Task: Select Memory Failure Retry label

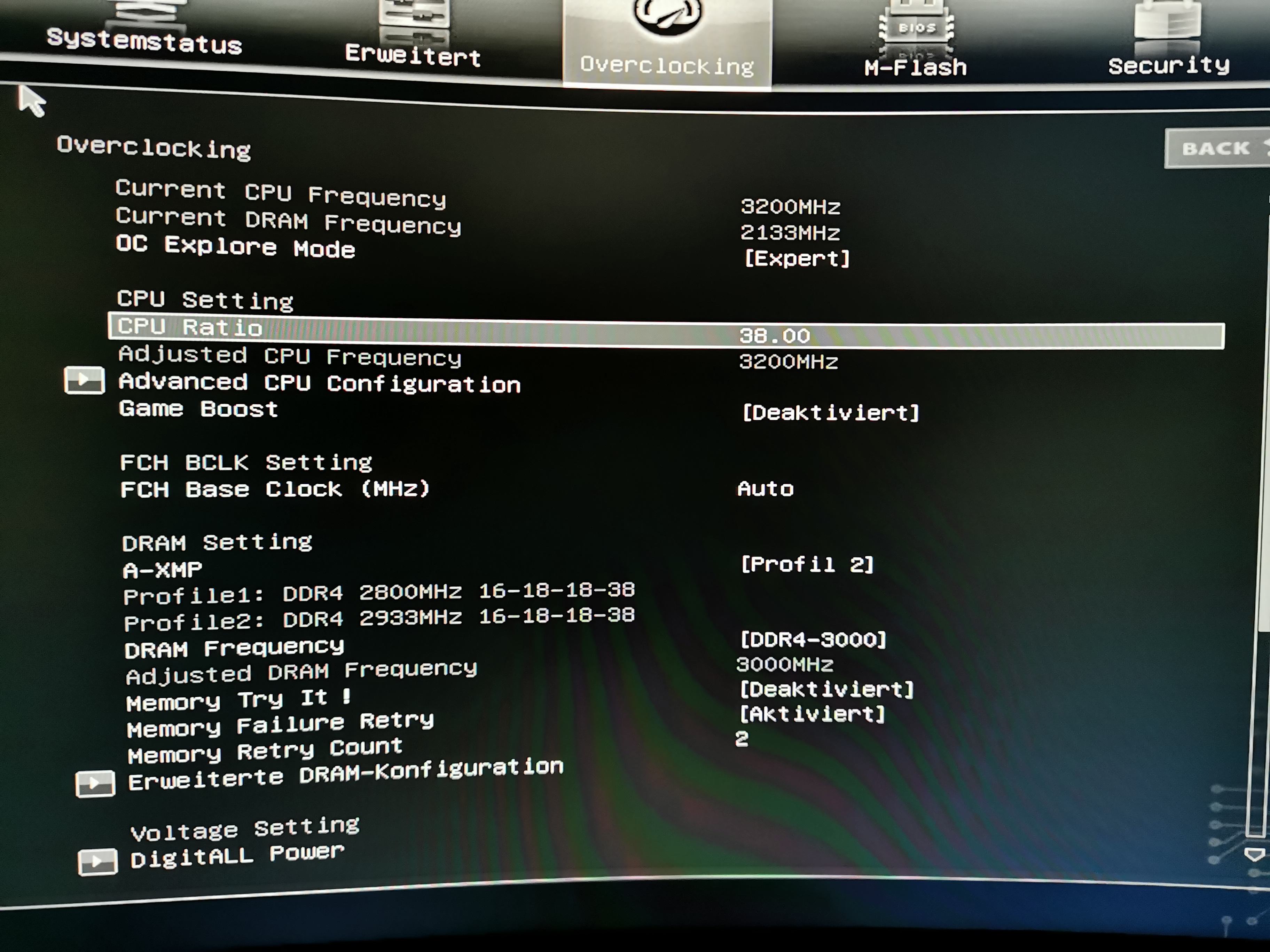Action: (281, 725)
